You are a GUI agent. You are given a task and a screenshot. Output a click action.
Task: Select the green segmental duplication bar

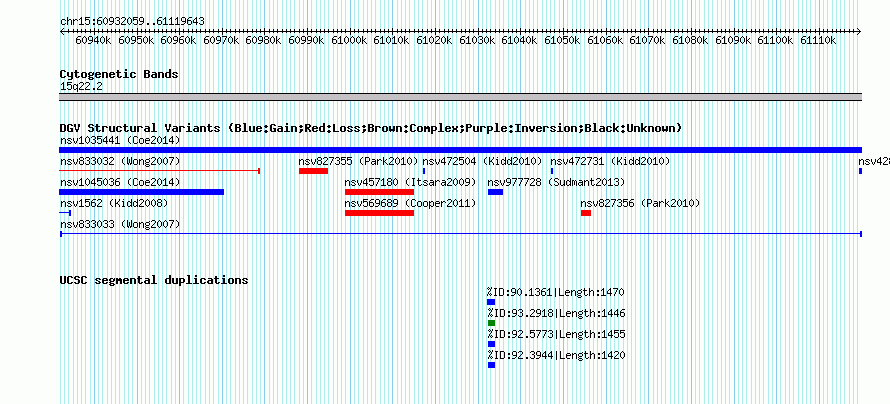491,323
